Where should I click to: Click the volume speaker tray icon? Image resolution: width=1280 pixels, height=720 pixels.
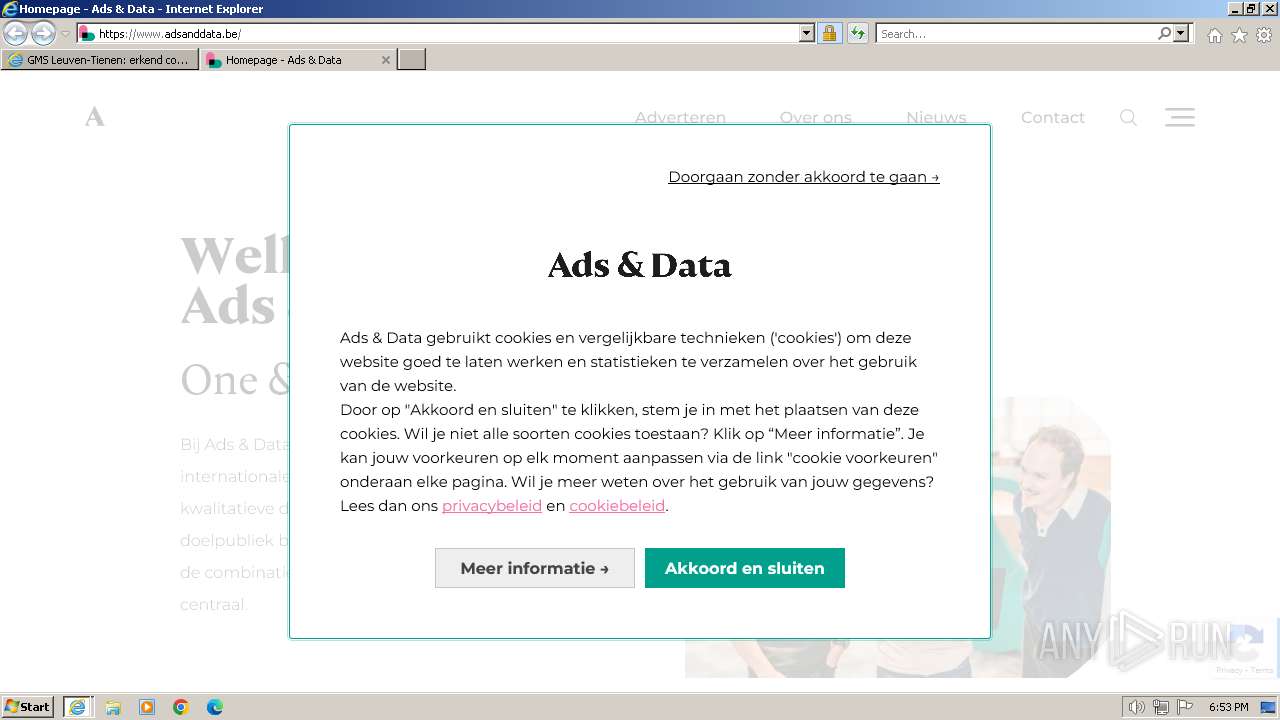pos(1137,707)
